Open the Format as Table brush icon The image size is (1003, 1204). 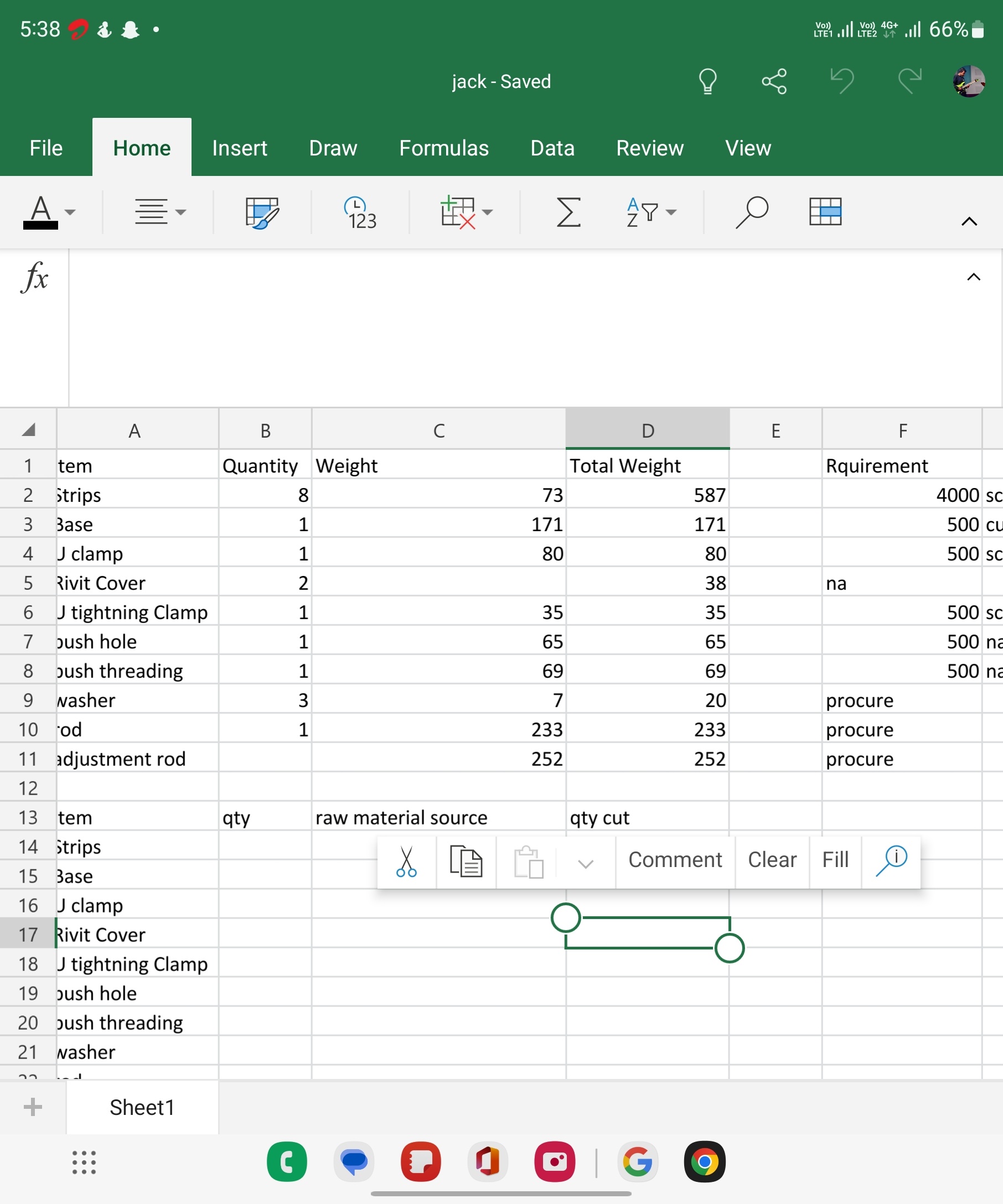pos(262,212)
